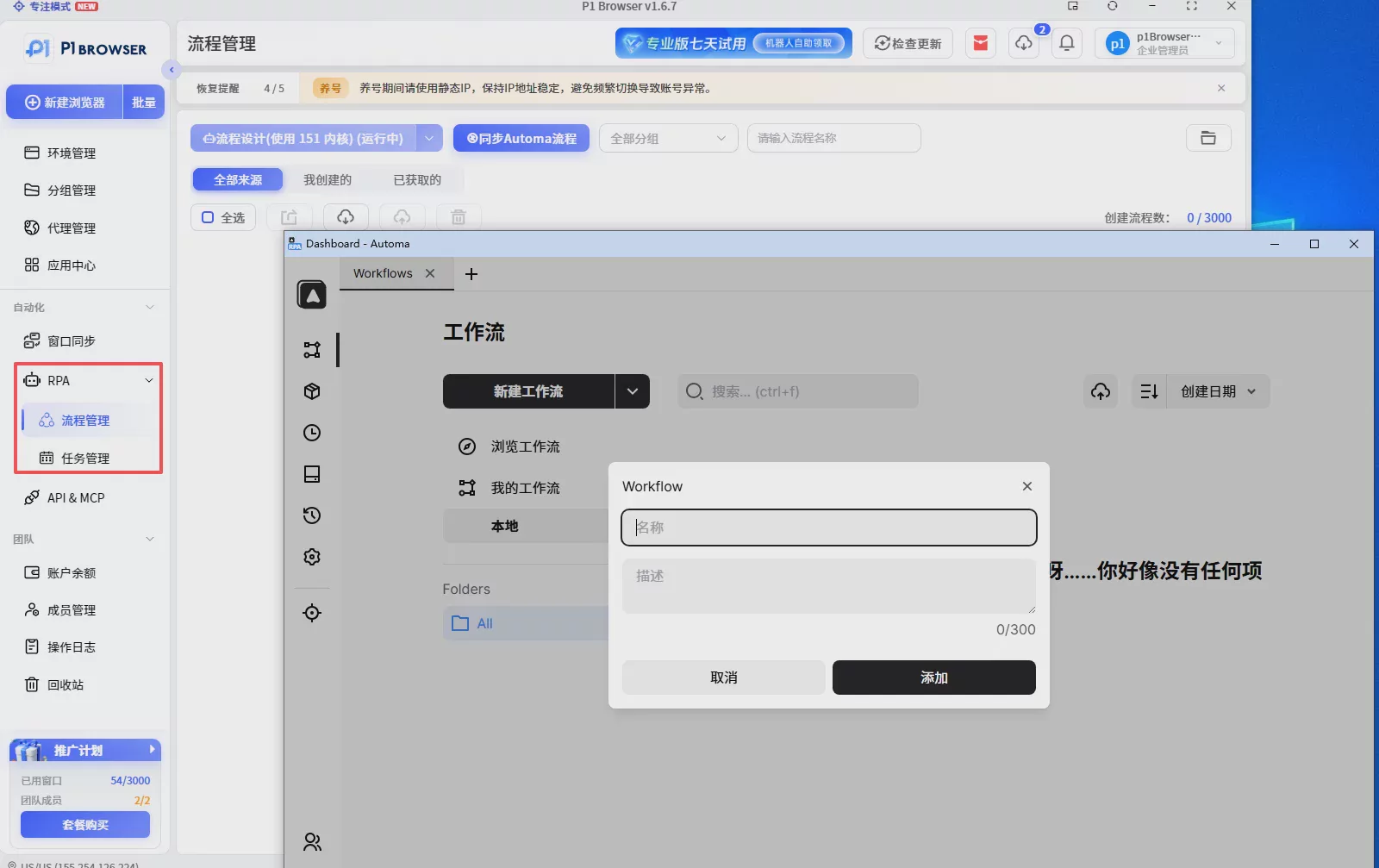1379x868 pixels.
Task: Click the 专业版七天试用 banner
Action: click(x=733, y=43)
